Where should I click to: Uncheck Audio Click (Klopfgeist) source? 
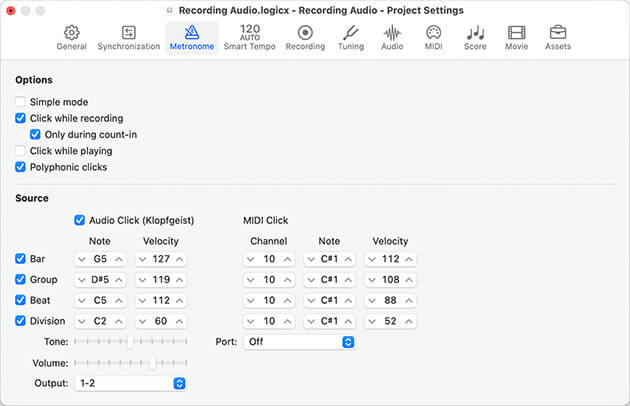[80, 219]
